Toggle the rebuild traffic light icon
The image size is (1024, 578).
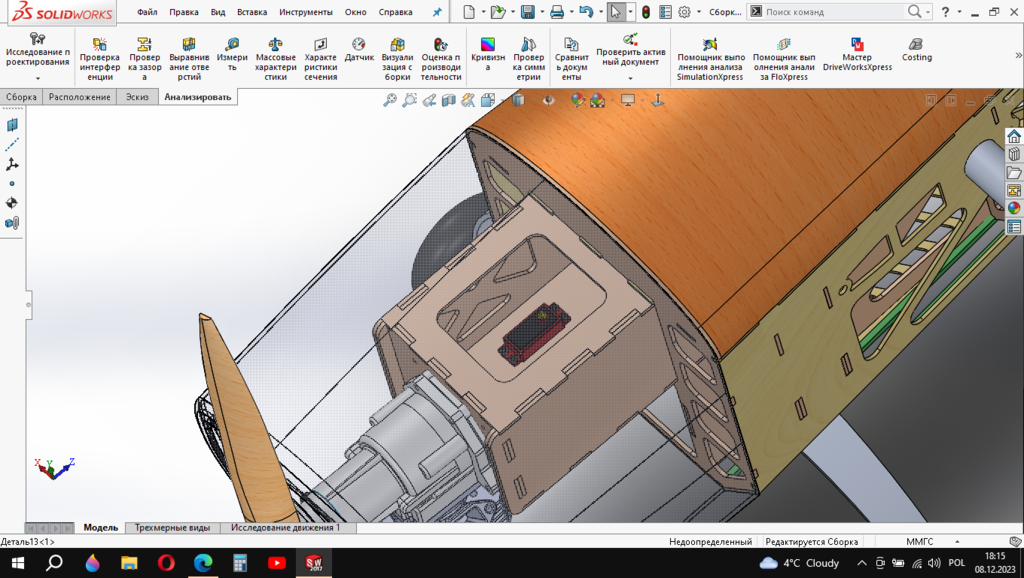coord(645,12)
